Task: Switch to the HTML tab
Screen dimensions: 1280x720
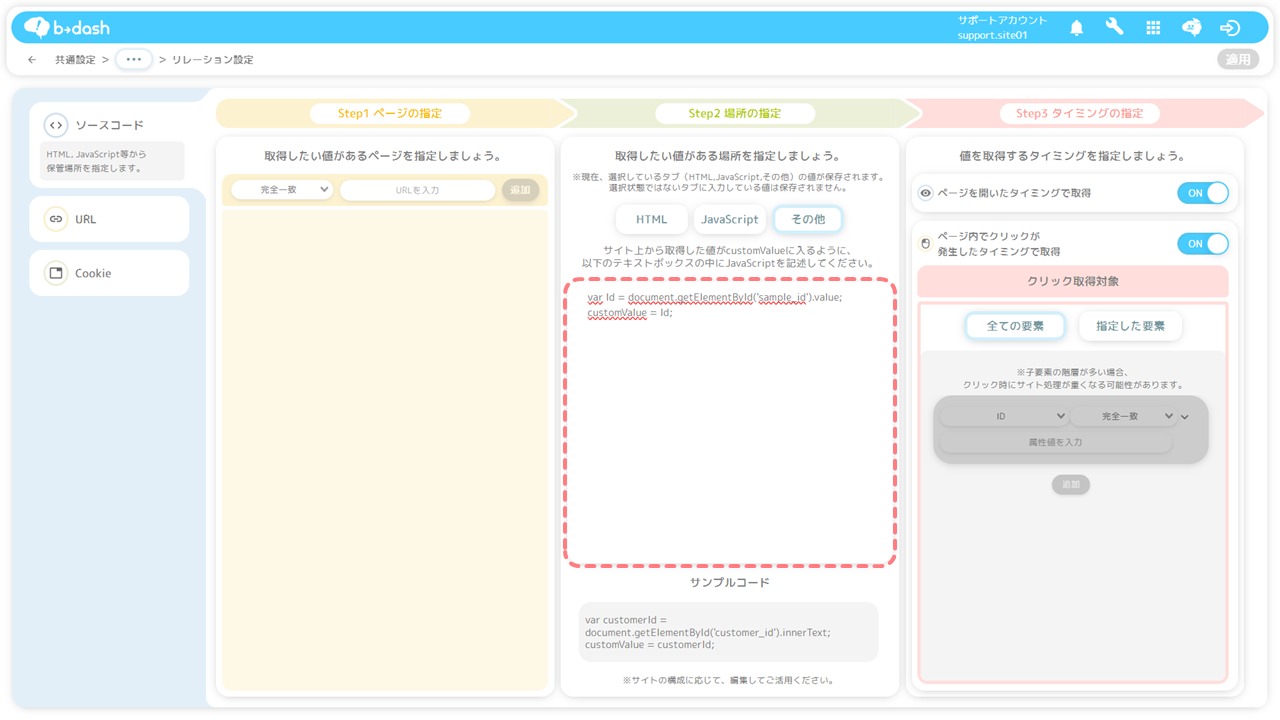Action: [x=652, y=219]
